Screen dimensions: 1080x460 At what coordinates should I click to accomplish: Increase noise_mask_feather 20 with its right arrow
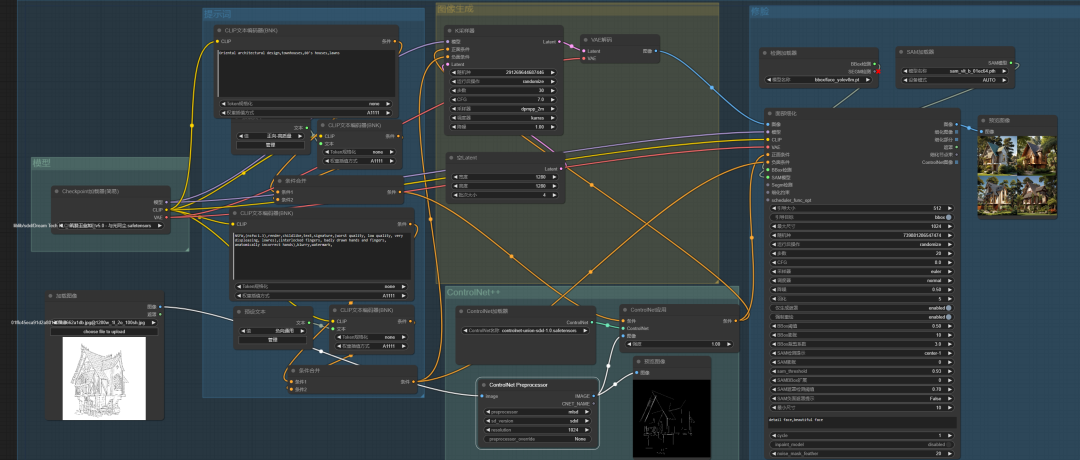click(951, 454)
